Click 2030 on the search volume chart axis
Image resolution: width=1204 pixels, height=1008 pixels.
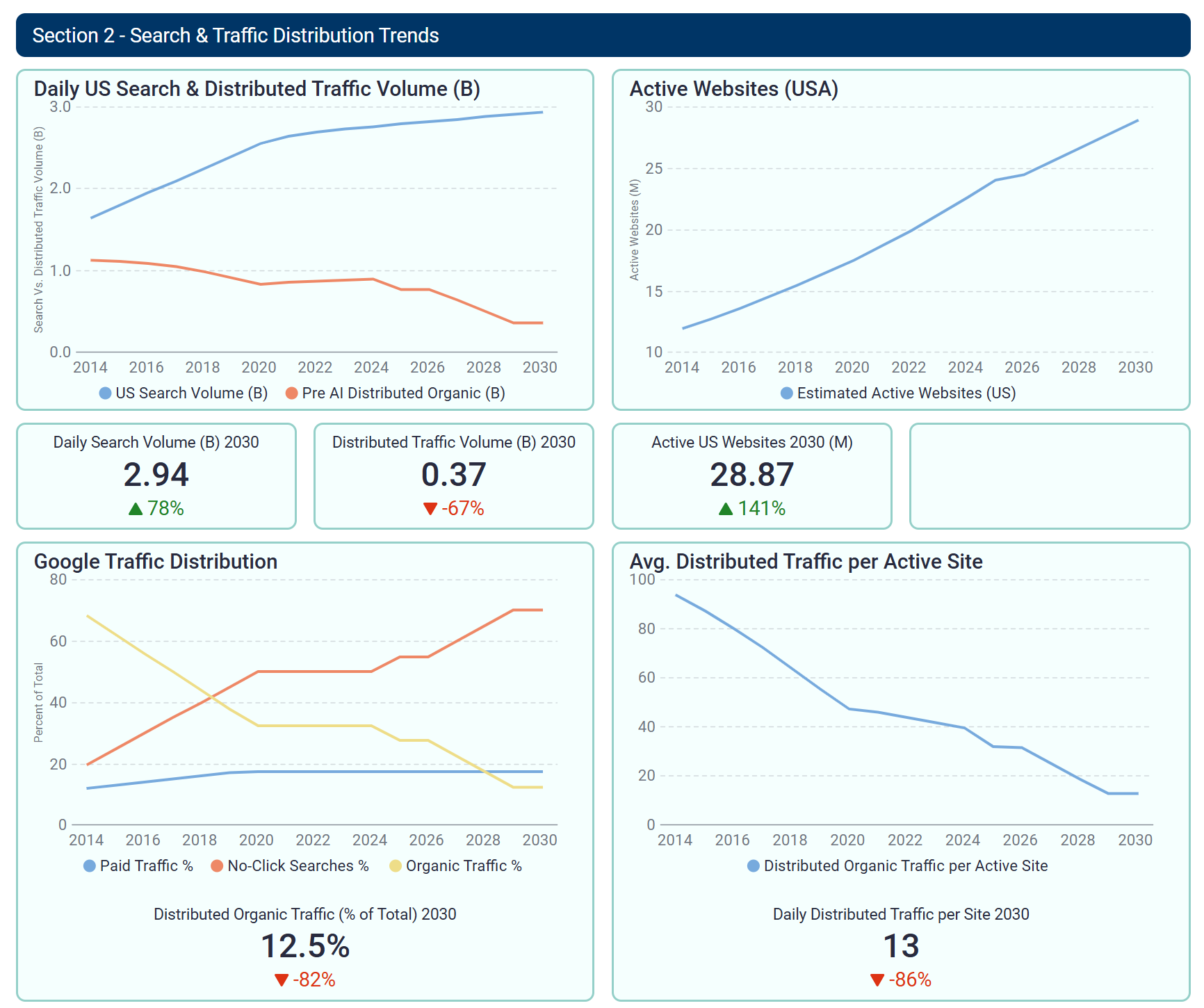point(540,368)
